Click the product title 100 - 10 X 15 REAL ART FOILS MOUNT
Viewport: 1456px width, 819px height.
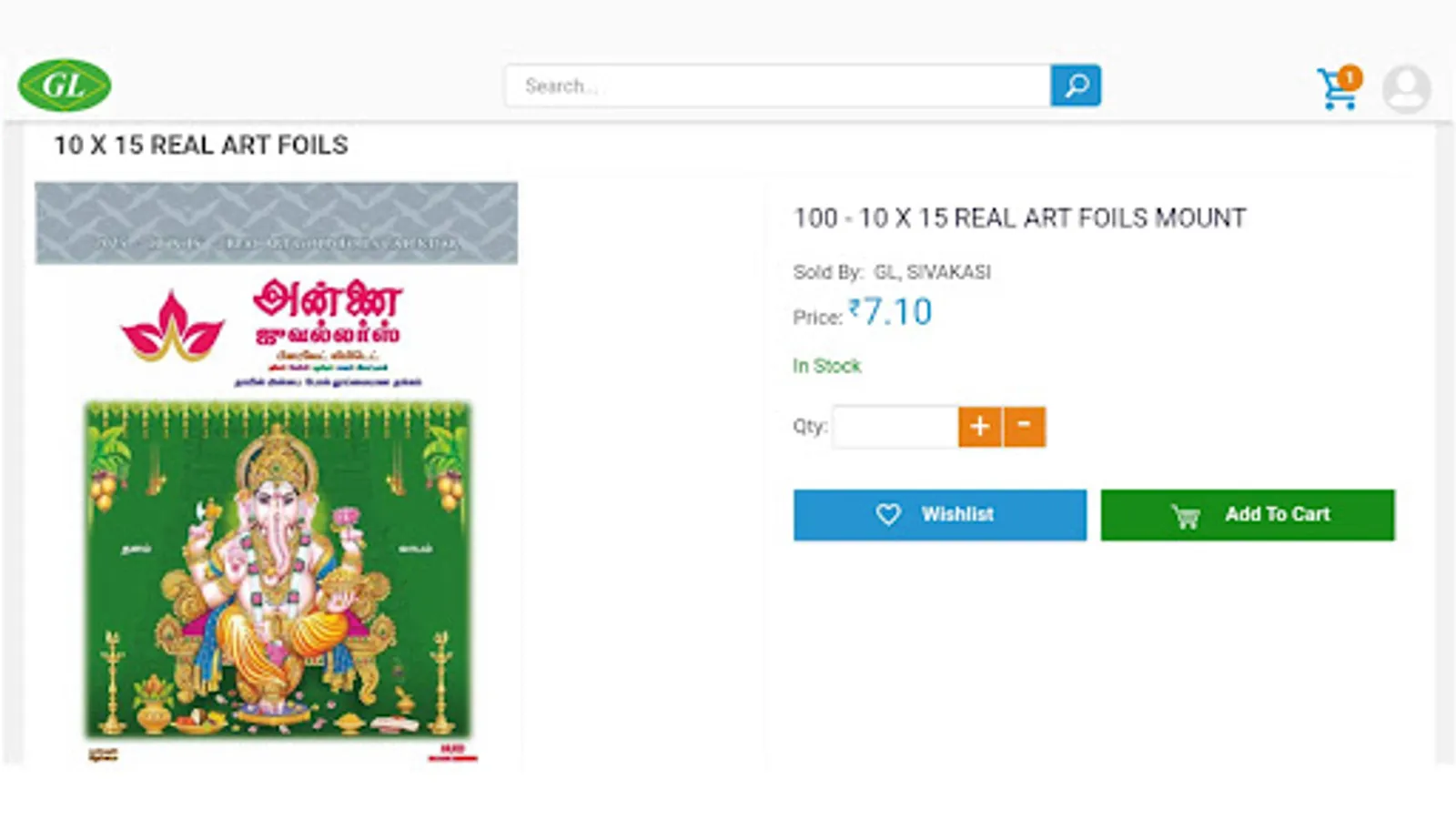click(x=1020, y=218)
